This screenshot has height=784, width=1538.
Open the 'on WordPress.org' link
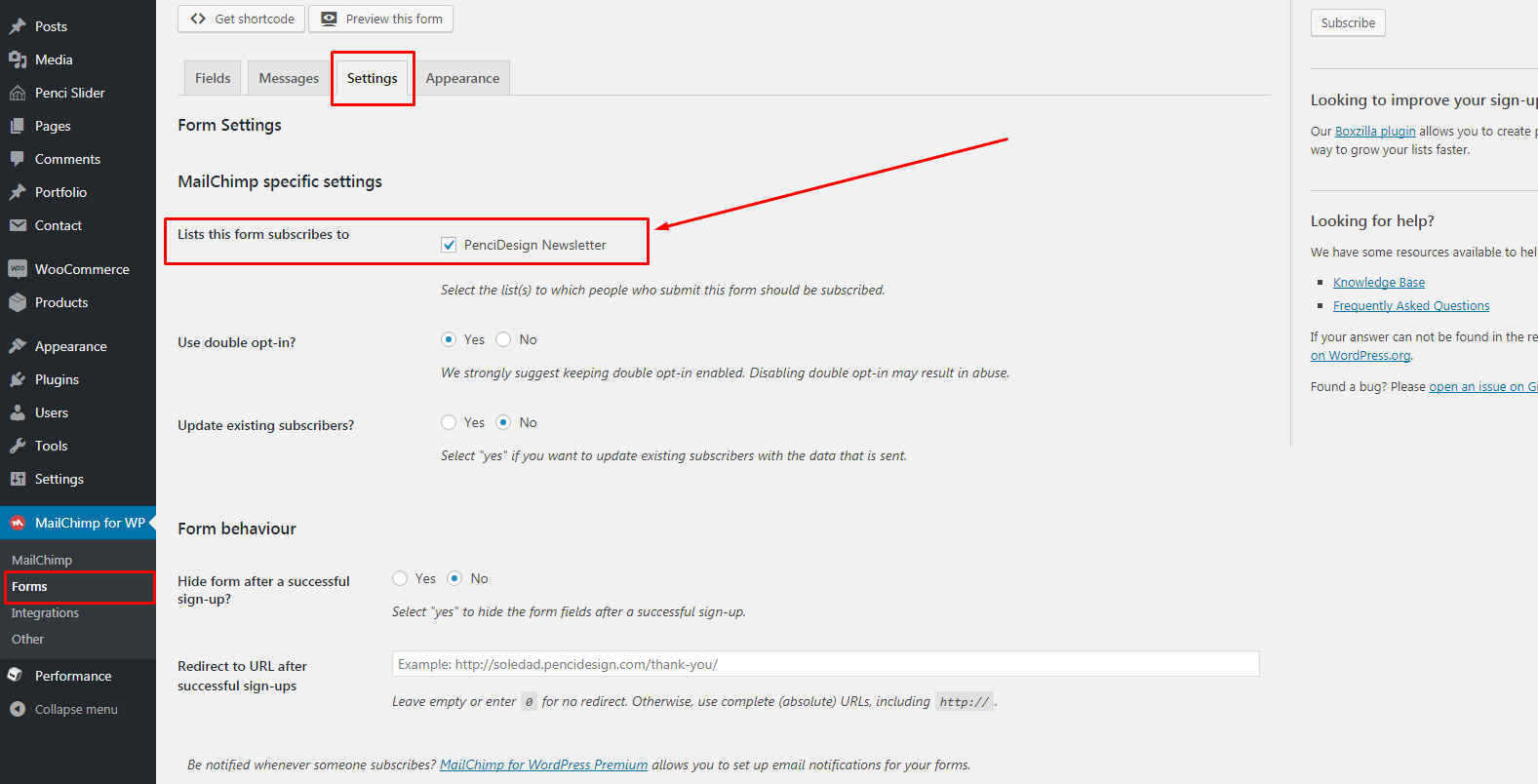[1361, 355]
